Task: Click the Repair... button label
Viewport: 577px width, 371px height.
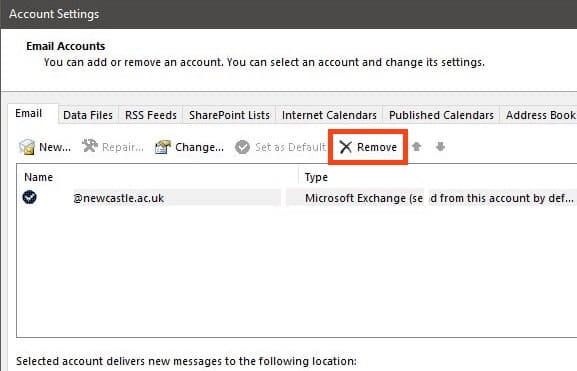Action: [123, 147]
